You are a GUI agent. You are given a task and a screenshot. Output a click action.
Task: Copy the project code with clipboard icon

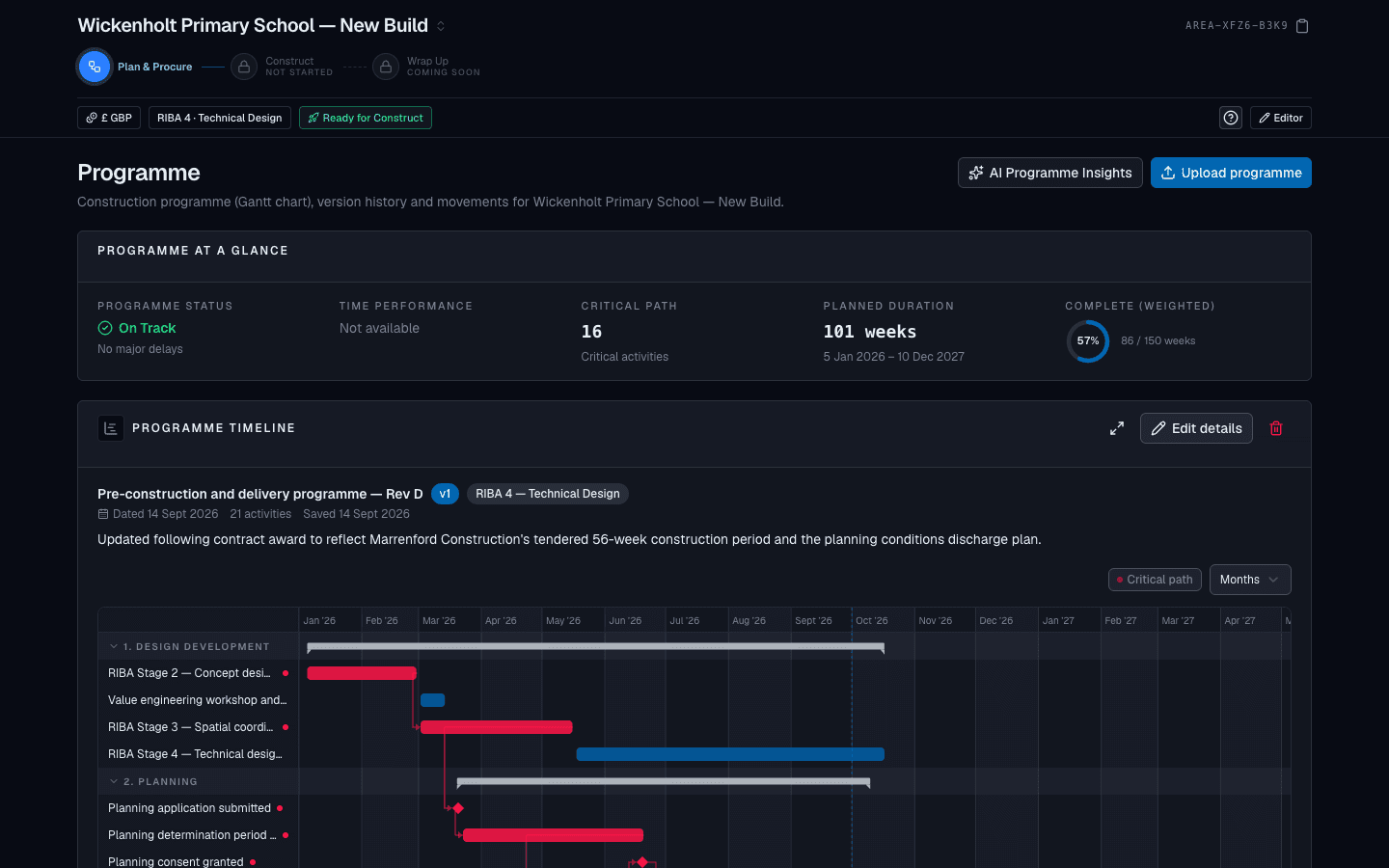[x=1302, y=26]
